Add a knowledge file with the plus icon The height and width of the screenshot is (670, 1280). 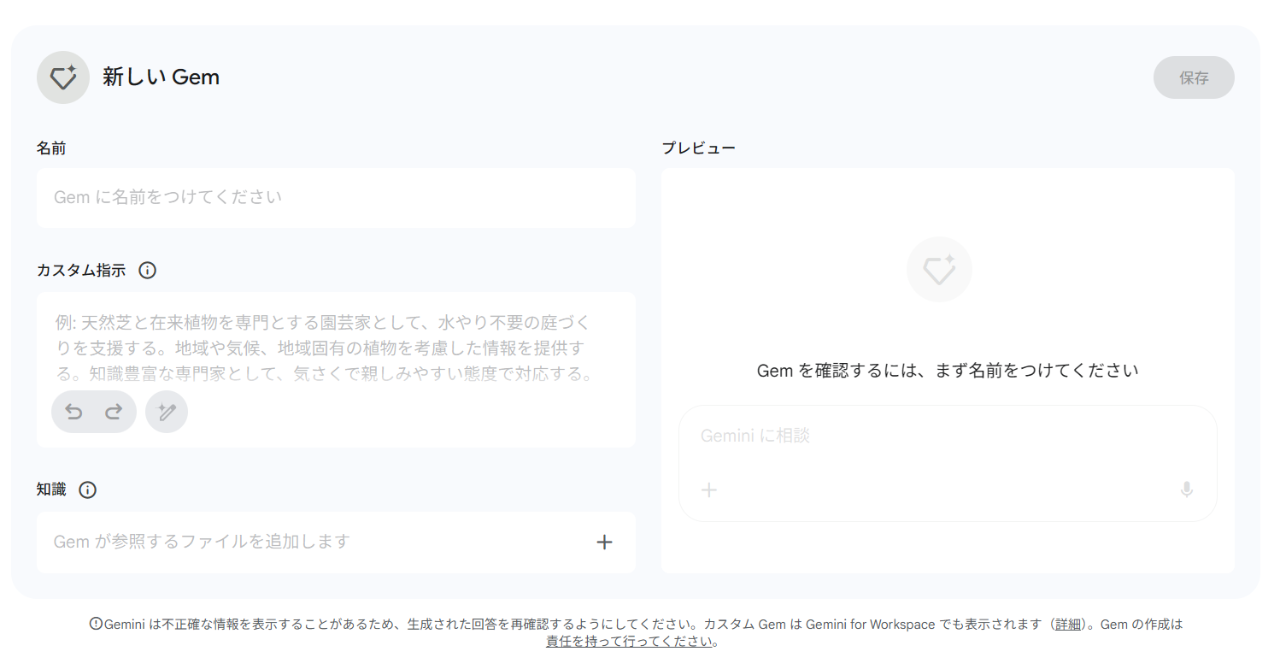(x=604, y=542)
